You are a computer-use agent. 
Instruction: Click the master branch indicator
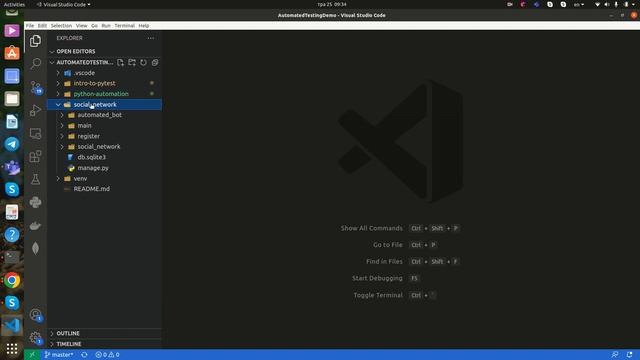[x=59, y=355]
